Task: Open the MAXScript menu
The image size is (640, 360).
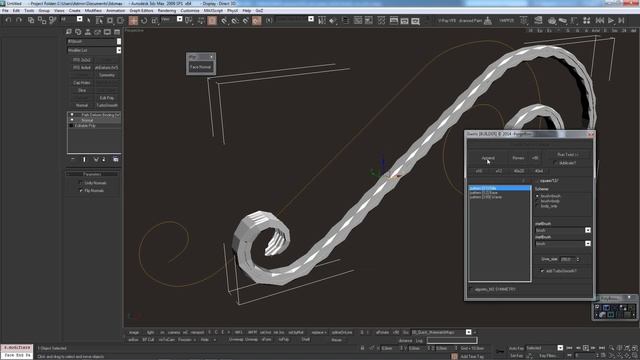Action: click(x=214, y=11)
